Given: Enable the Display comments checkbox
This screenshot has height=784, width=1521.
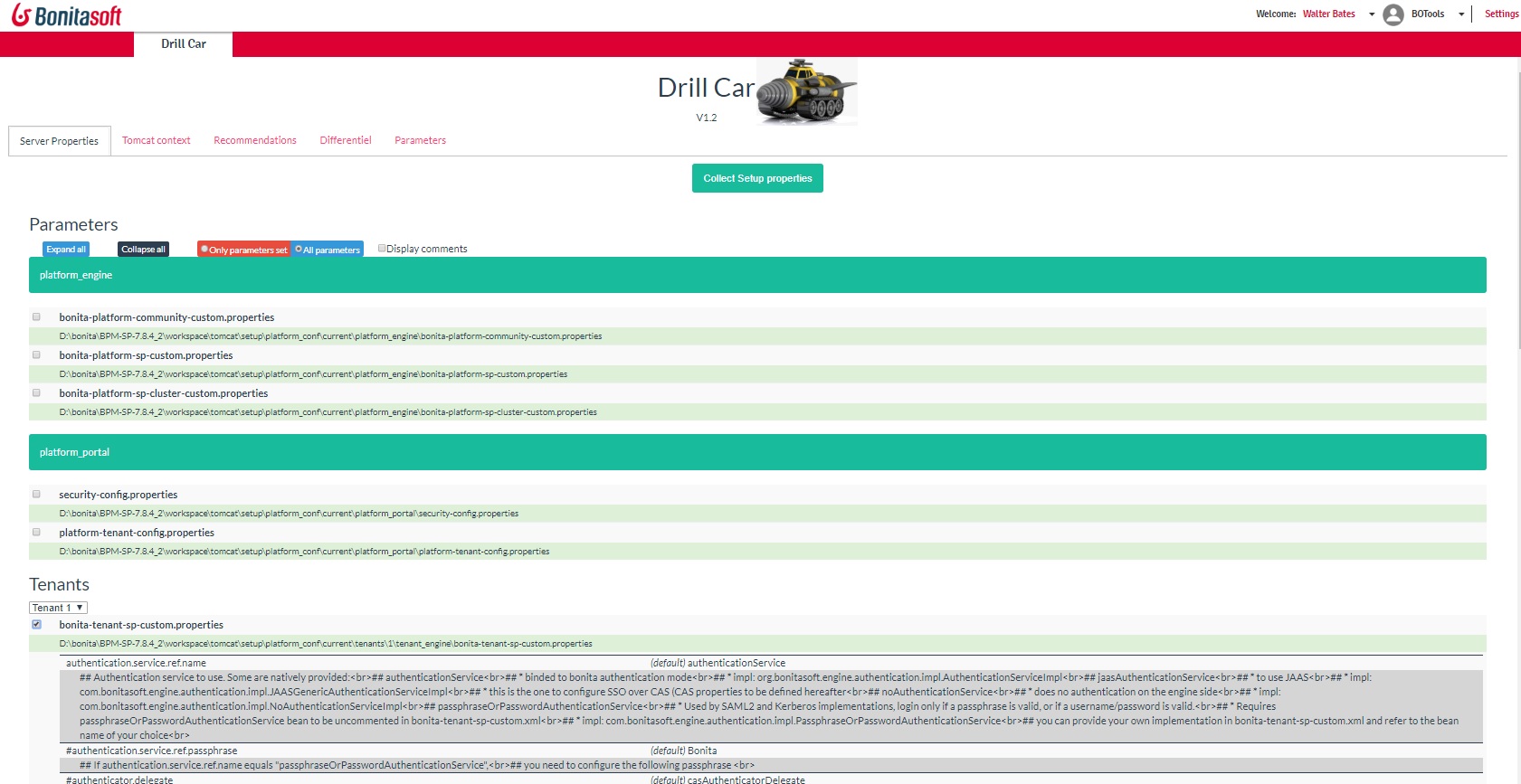Looking at the screenshot, I should pyautogui.click(x=382, y=248).
